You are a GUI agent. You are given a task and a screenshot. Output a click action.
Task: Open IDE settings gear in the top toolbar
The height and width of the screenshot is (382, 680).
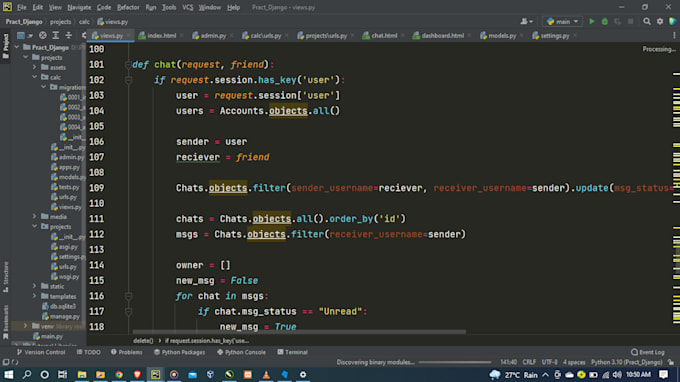(660, 21)
